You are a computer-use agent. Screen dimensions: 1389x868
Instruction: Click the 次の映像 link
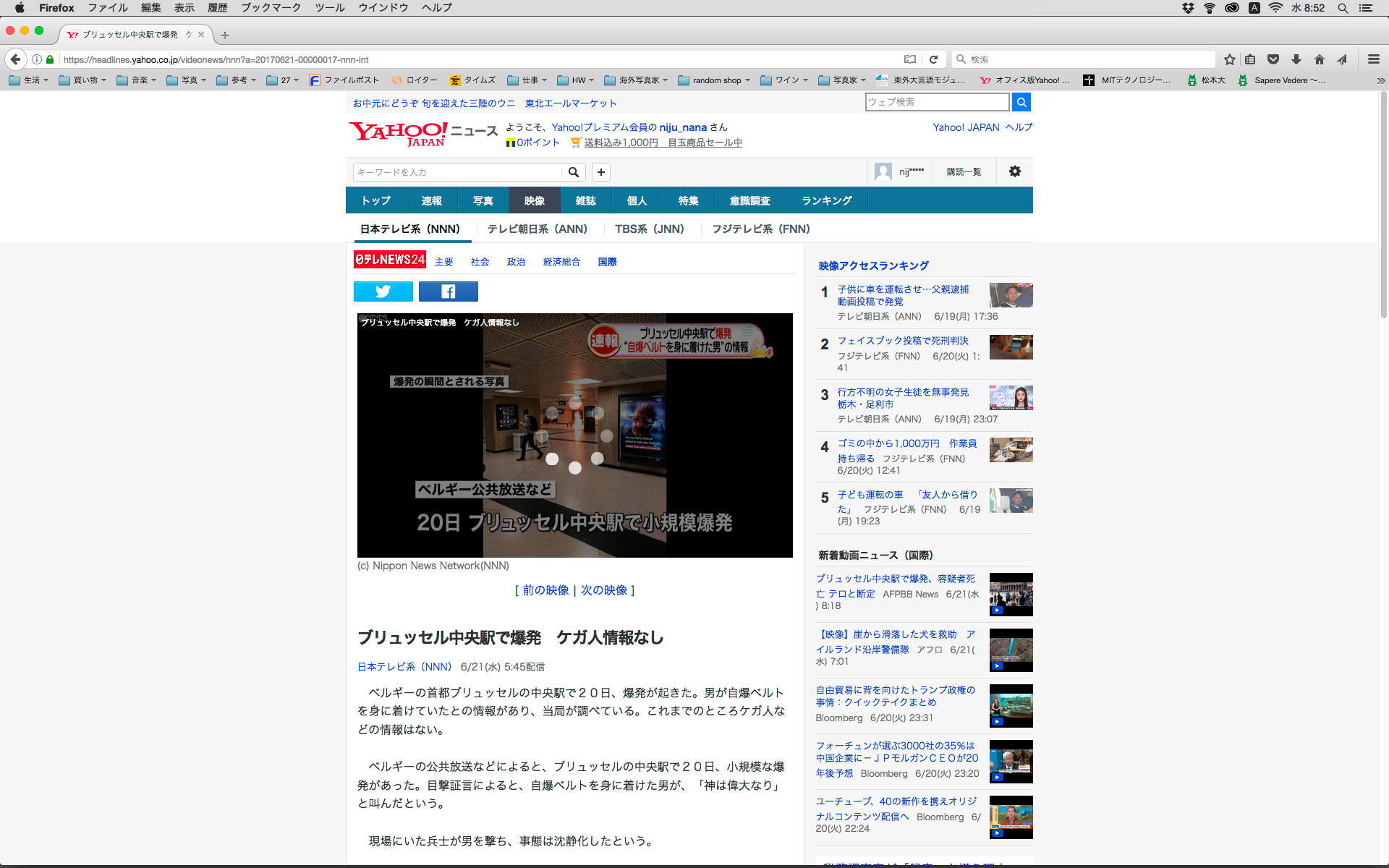[x=603, y=590]
